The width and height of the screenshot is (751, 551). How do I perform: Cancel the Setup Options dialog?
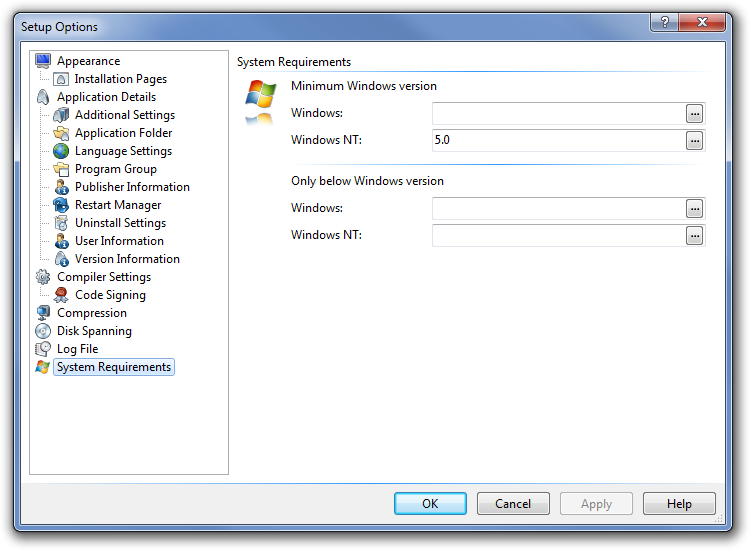(513, 504)
